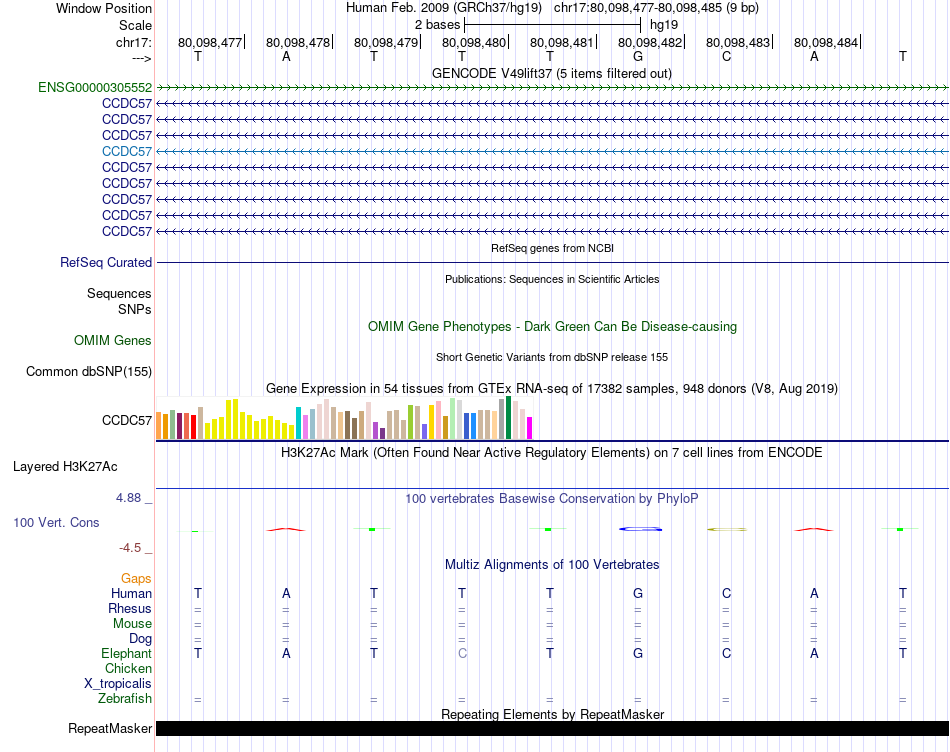Click the black RepeatMasker bar
This screenshot has height=752, width=950.
[552, 728]
